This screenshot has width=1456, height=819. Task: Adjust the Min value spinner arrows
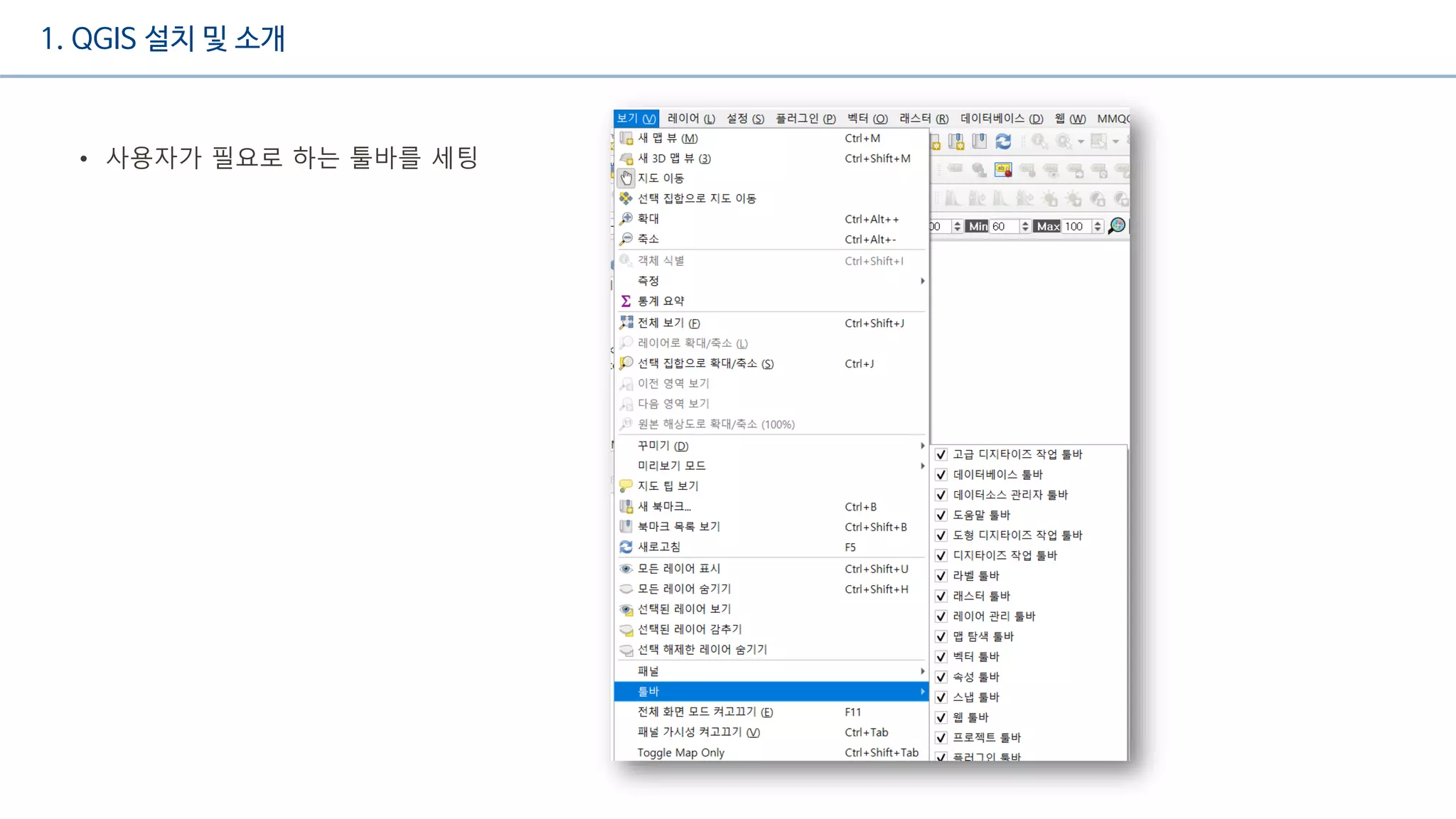pos(1025,226)
